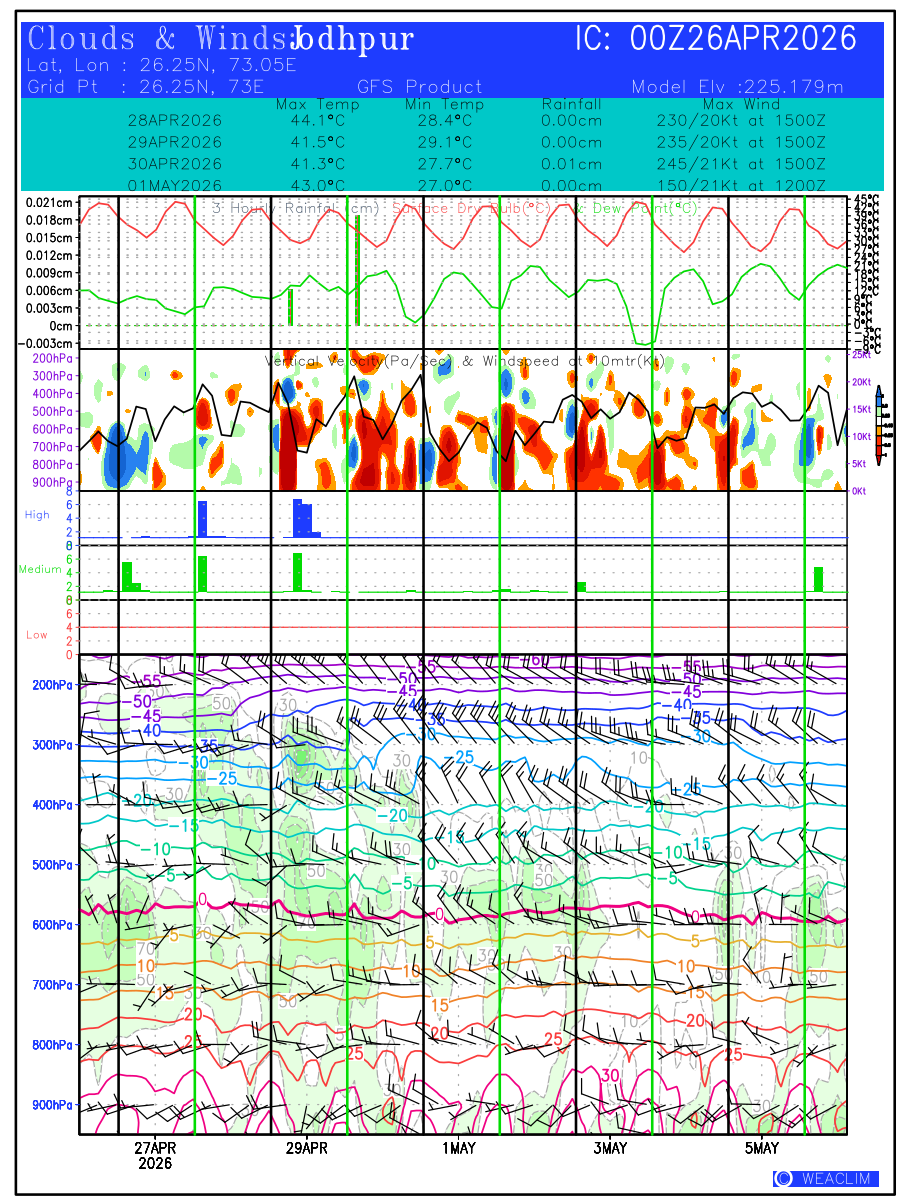Viewport: 900px width, 1200px height.
Task: Select the 1MAY date on the time axis
Action: pyautogui.click(x=458, y=1148)
